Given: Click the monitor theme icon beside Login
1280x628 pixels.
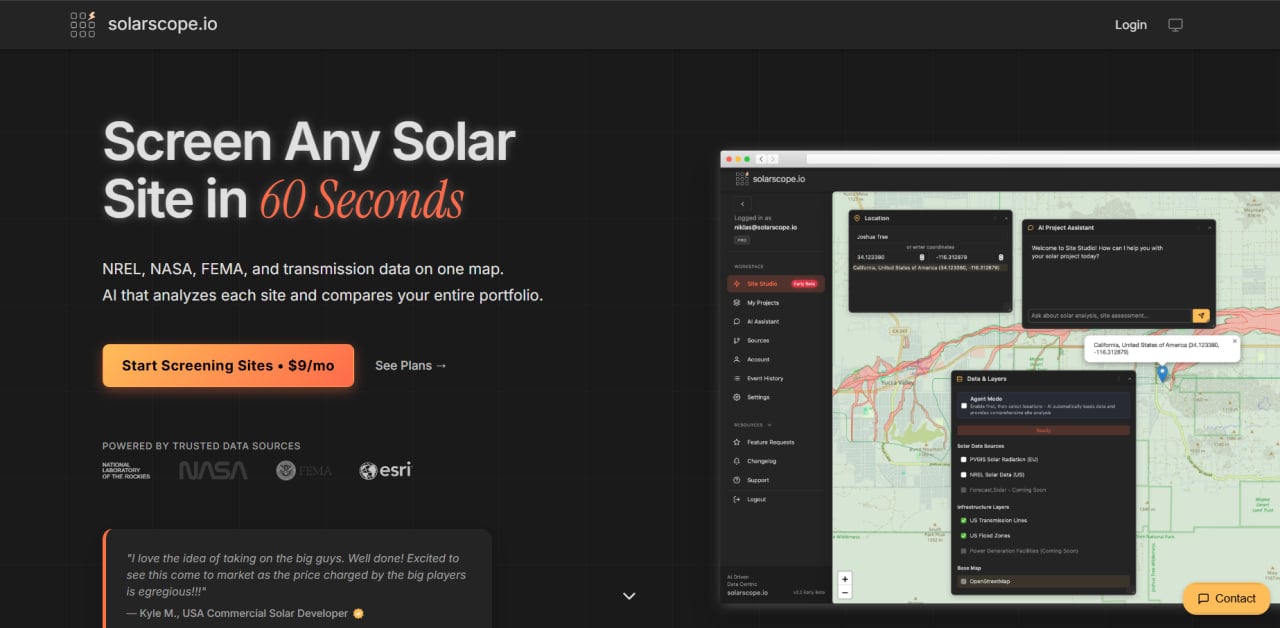Looking at the screenshot, I should (1175, 25).
